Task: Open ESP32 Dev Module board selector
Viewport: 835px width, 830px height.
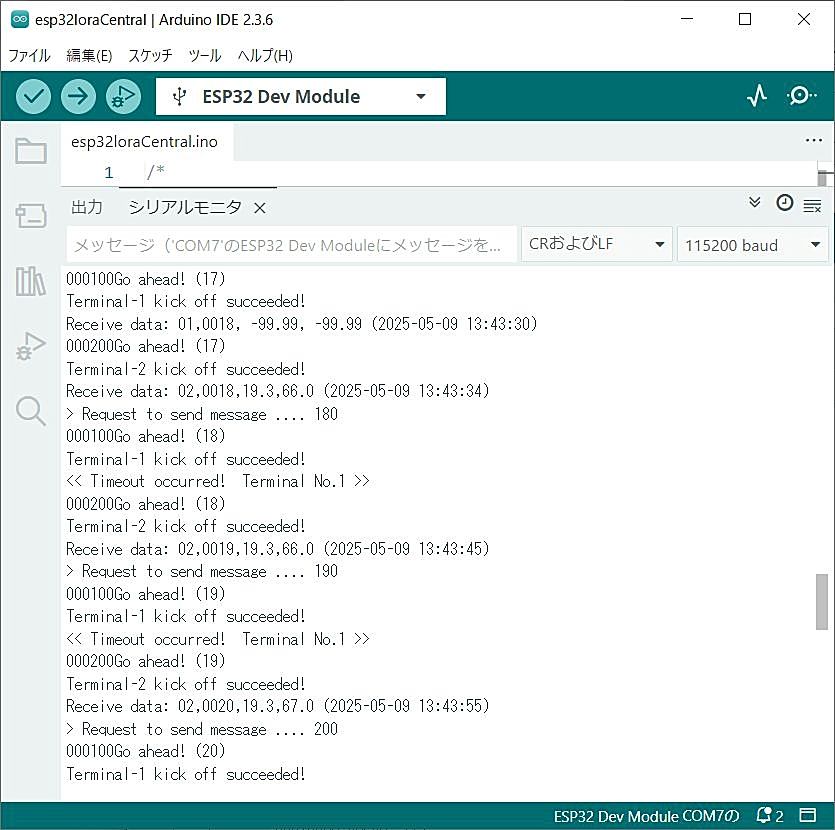Action: [301, 96]
